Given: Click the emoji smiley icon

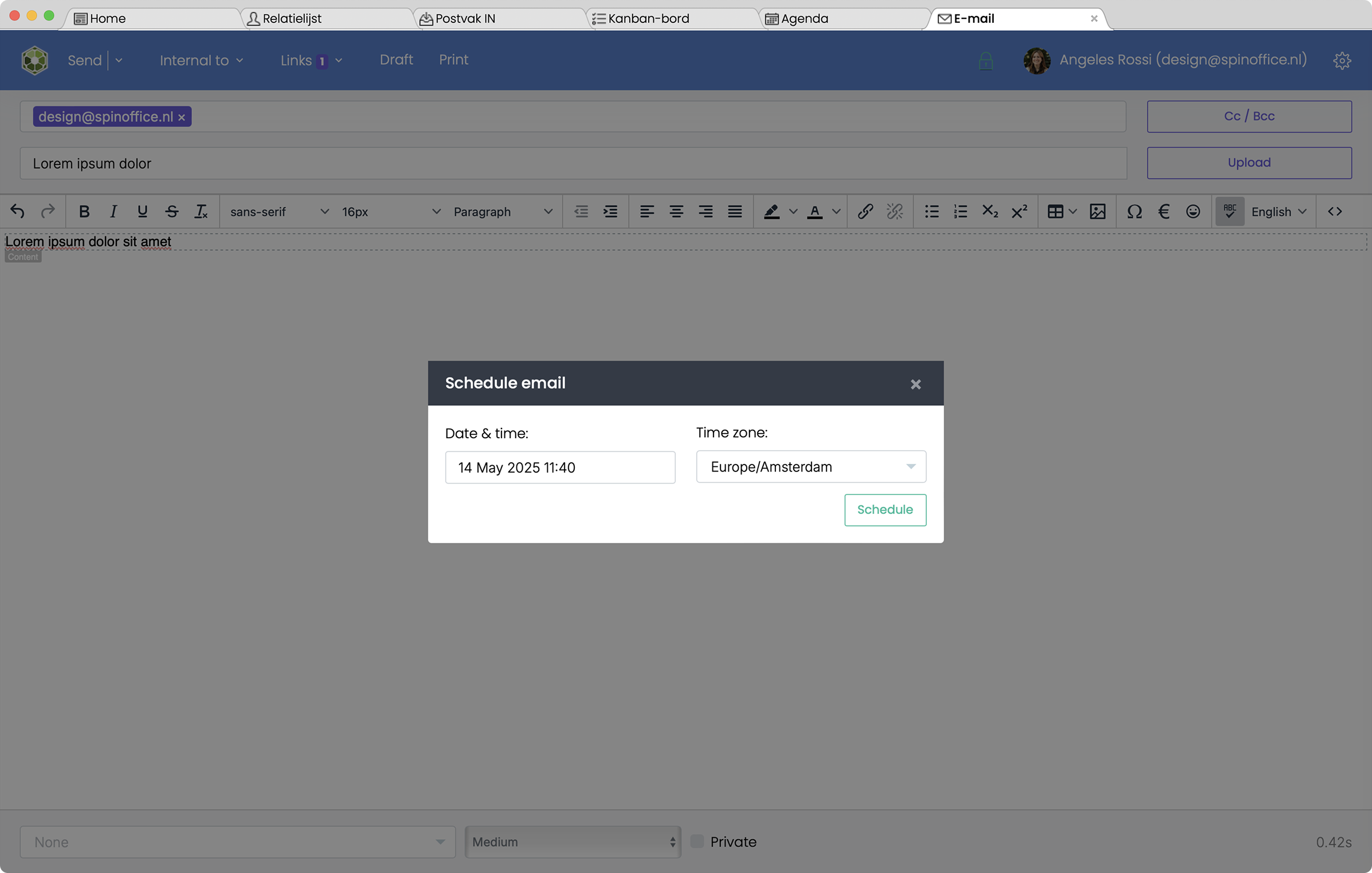Looking at the screenshot, I should tap(1193, 211).
